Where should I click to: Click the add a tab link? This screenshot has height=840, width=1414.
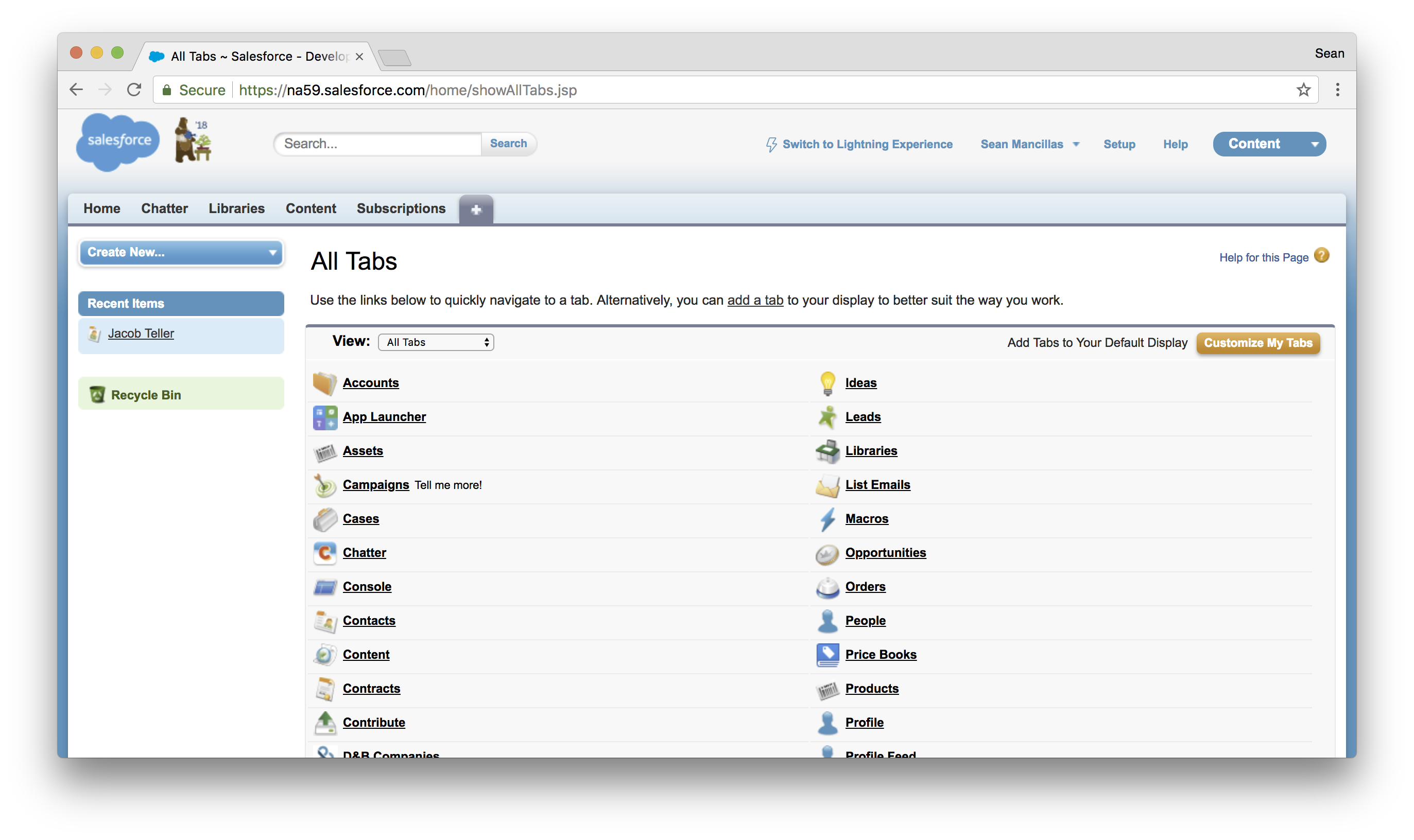[755, 301]
